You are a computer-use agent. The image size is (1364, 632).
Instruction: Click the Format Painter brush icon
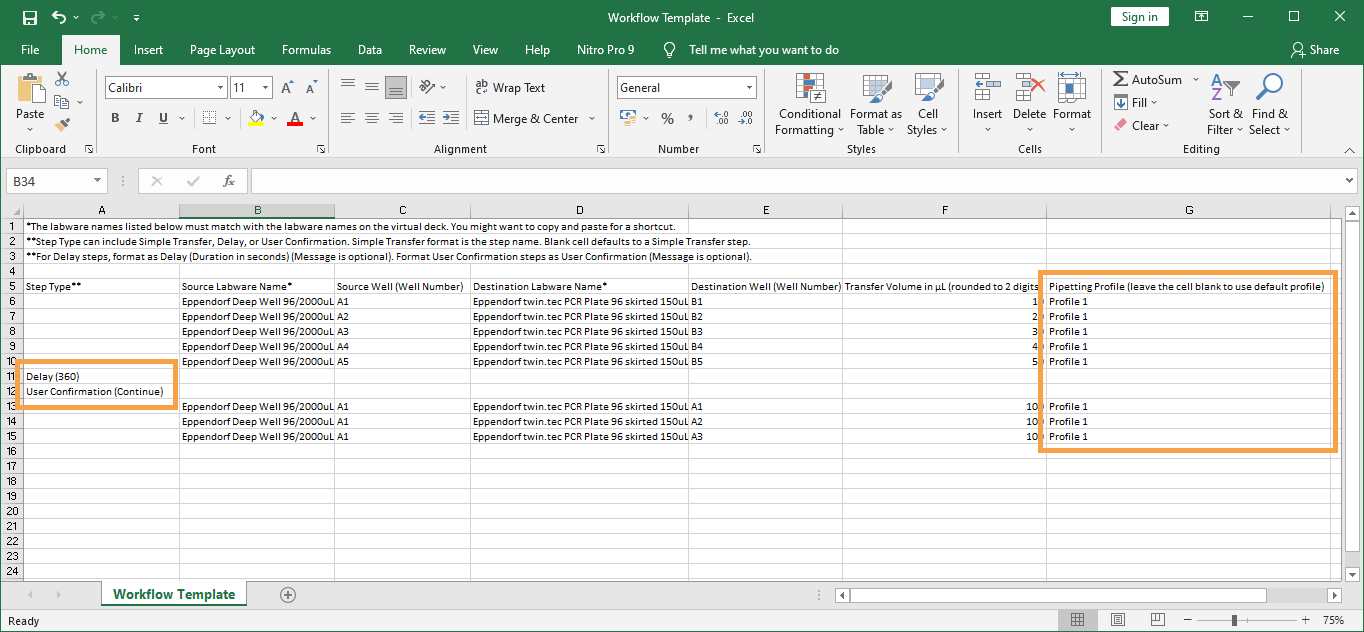pos(62,125)
